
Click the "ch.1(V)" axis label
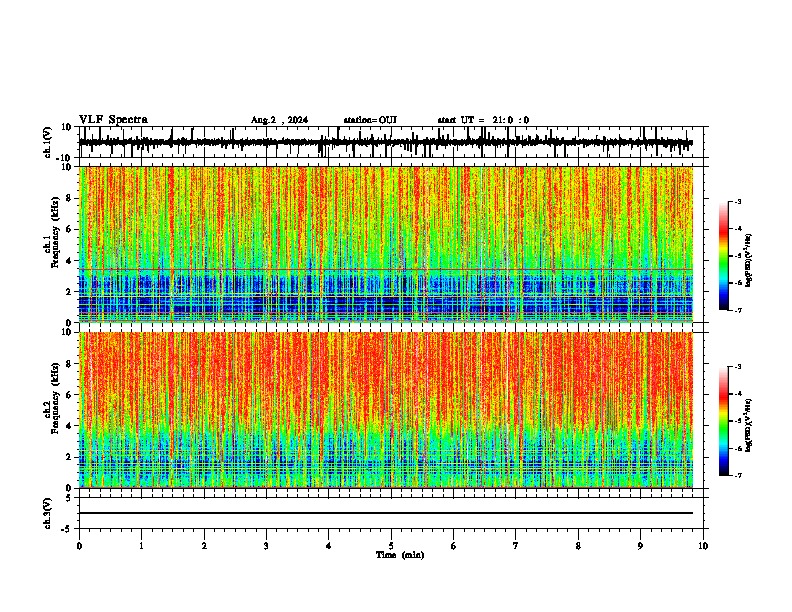(48, 142)
